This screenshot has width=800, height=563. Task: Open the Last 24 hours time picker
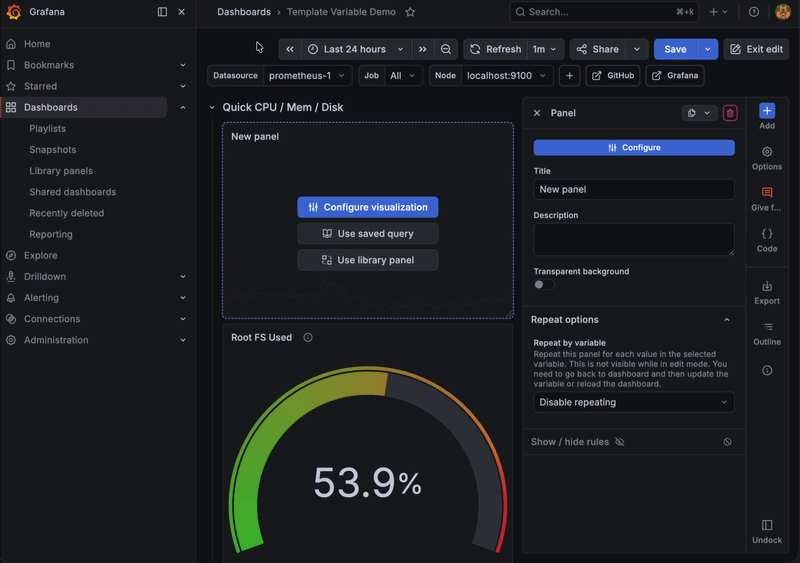click(356, 49)
